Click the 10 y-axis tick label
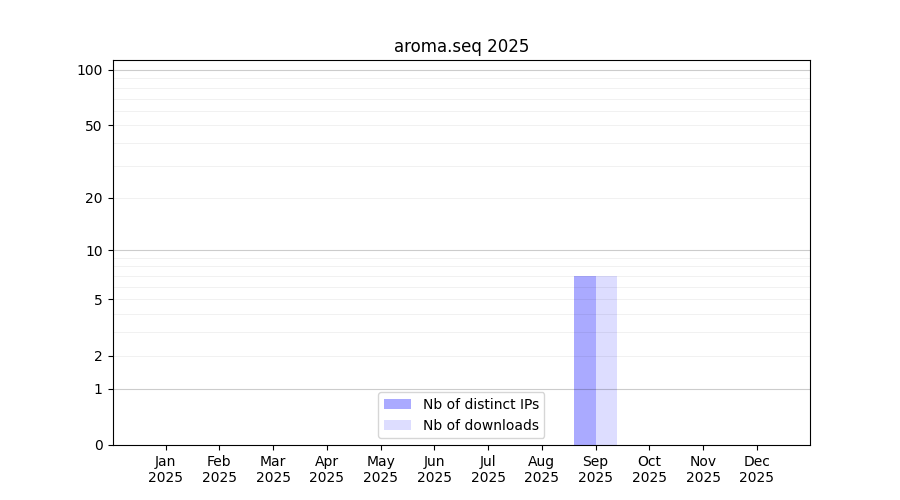Viewport: 900px width, 500px height. pyautogui.click(x=94, y=251)
